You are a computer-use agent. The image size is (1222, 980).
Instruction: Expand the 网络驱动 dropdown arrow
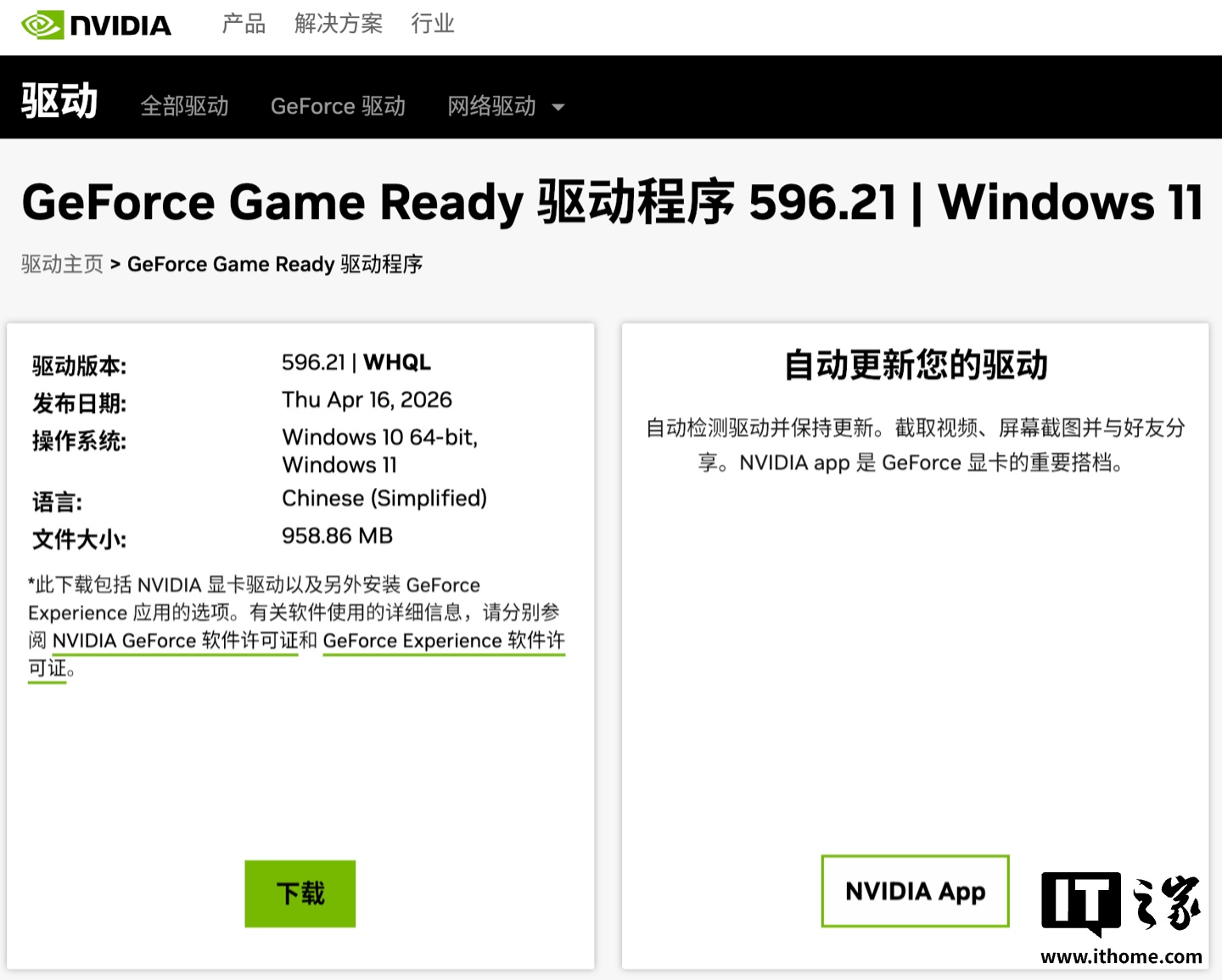click(x=558, y=108)
